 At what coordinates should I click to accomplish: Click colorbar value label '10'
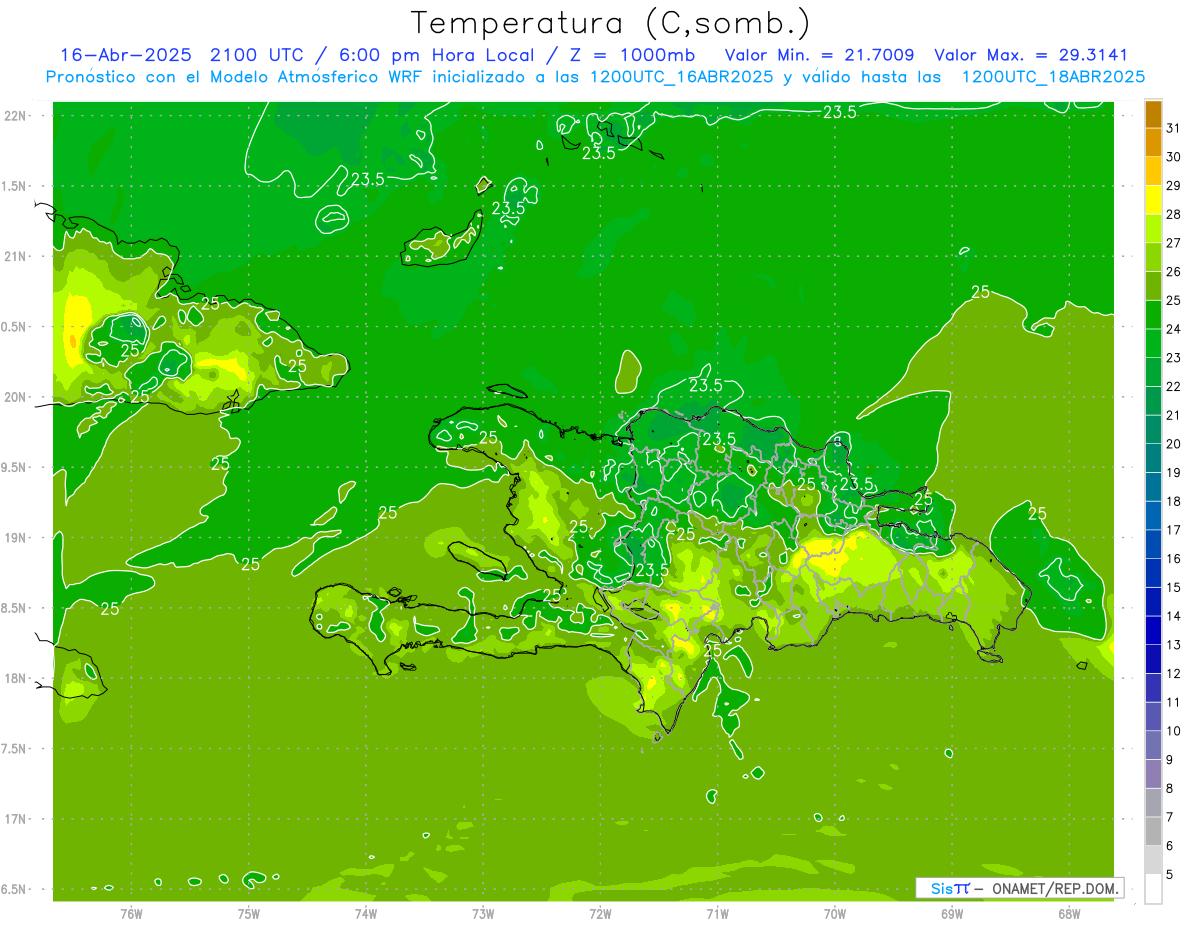1174,731
